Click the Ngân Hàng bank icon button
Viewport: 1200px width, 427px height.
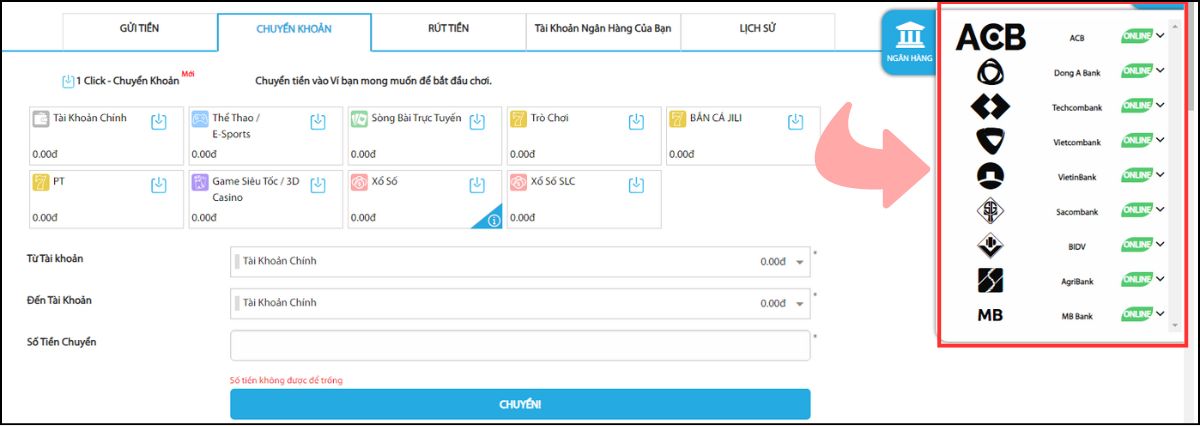[909, 44]
